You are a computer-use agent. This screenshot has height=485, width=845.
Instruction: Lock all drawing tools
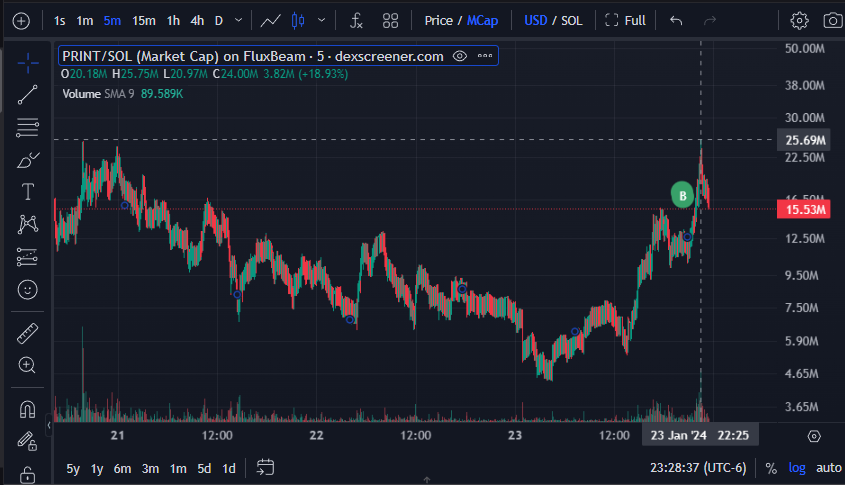(x=27, y=475)
